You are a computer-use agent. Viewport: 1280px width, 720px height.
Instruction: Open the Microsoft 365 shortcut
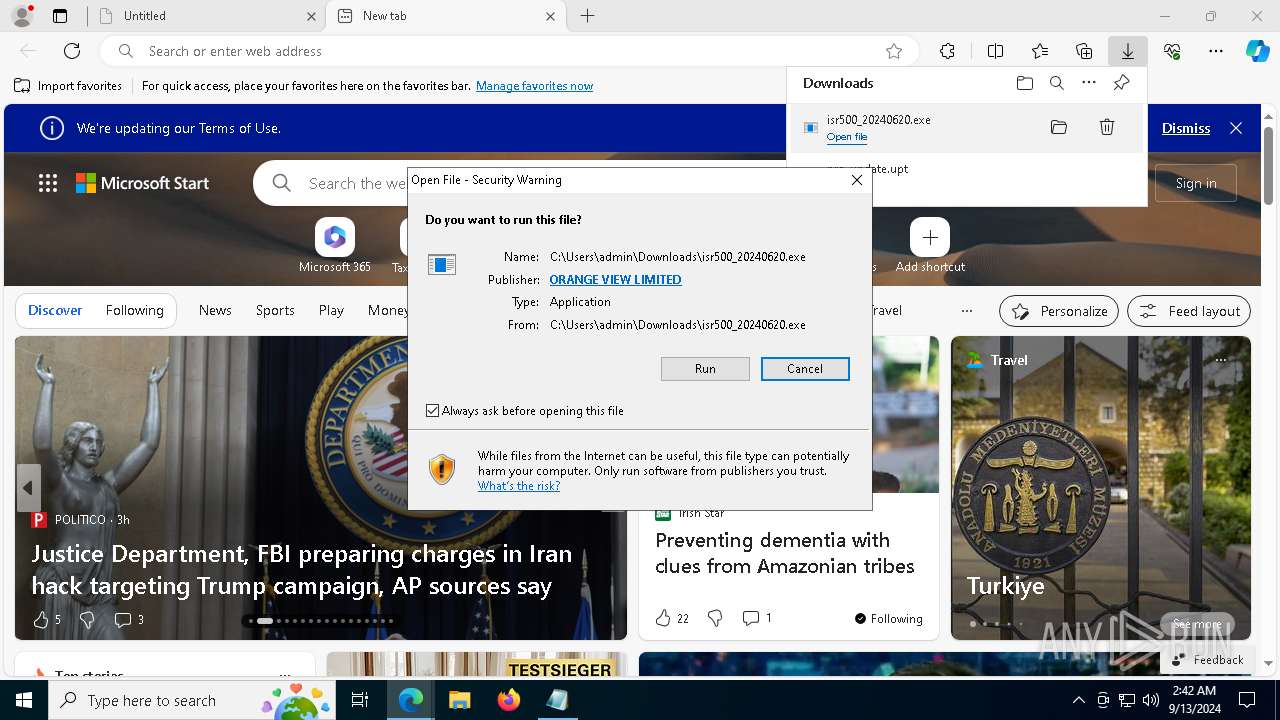(335, 245)
